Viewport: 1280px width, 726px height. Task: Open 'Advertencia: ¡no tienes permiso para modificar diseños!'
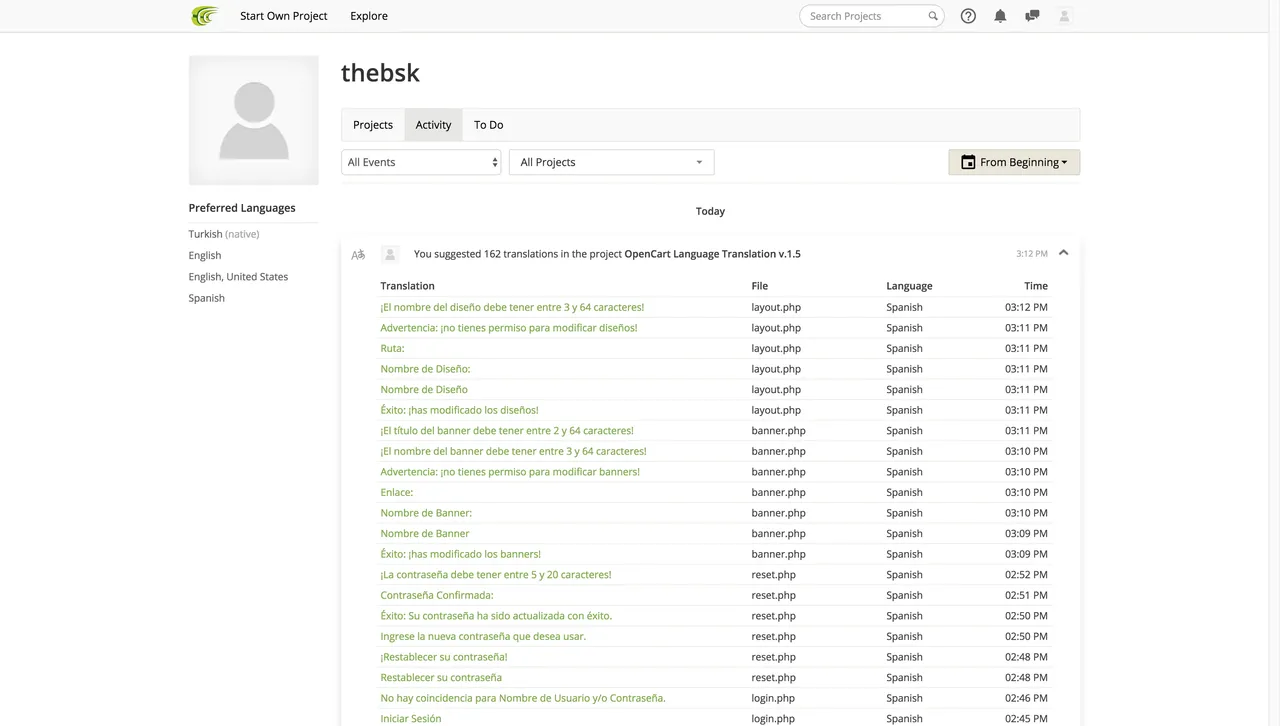coord(508,328)
